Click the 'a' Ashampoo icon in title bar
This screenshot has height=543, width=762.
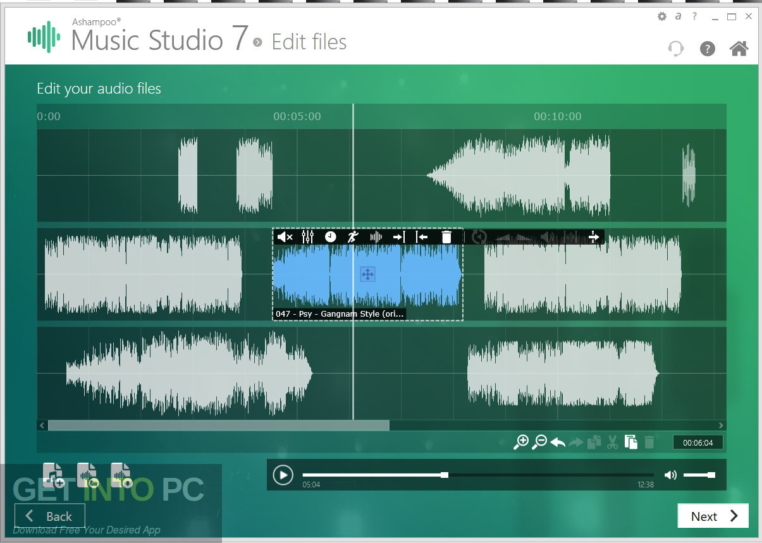pyautogui.click(x=678, y=17)
